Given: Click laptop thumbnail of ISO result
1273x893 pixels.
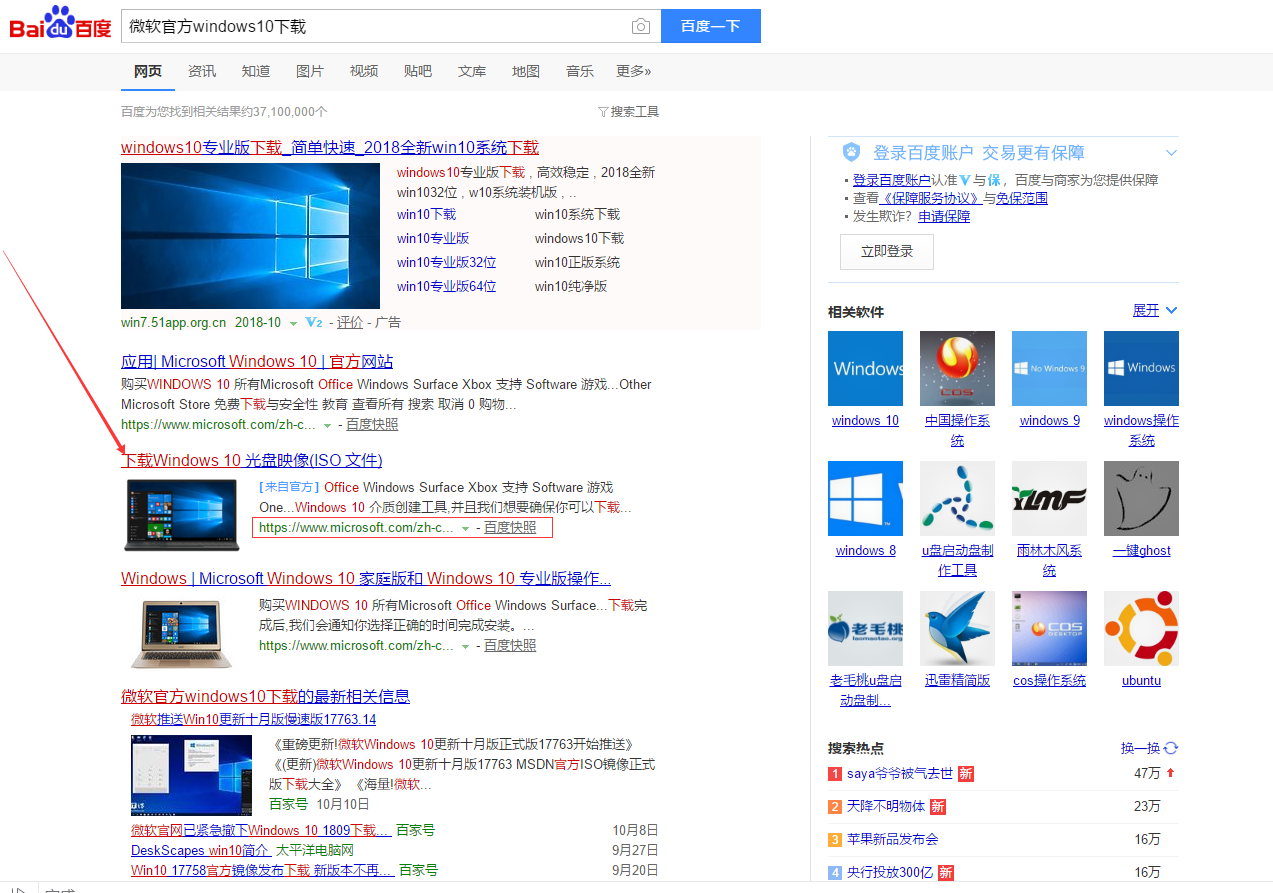Looking at the screenshot, I should pos(182,514).
